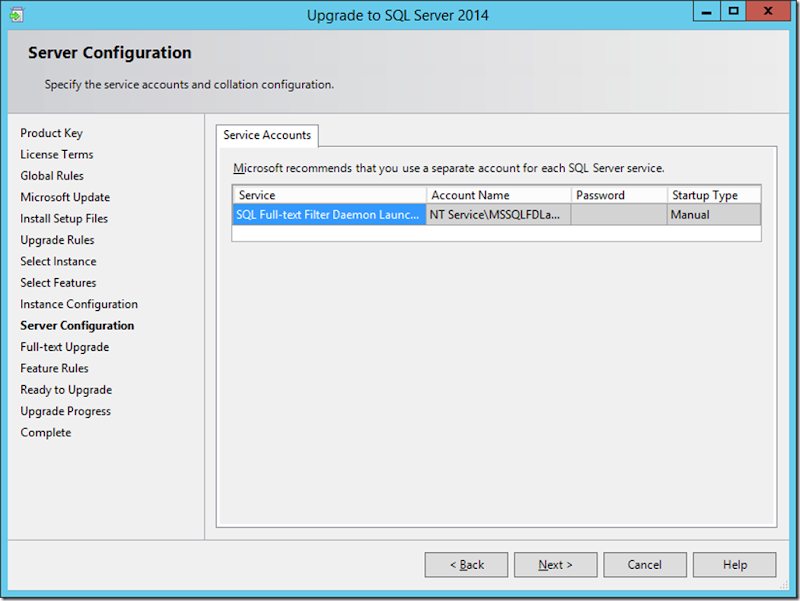This screenshot has width=800, height=601.
Task: Click the SQL Server setup icon in title bar
Action: 16,15
